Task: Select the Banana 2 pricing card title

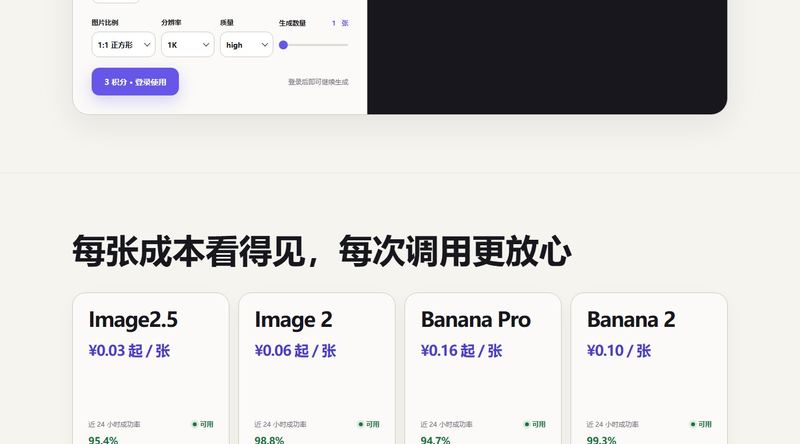Action: pos(631,320)
